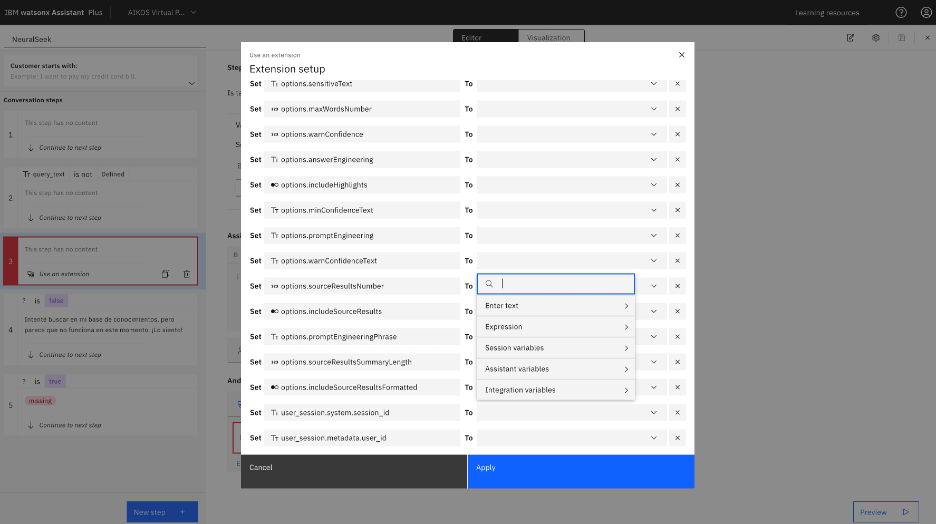
Task: Click the rename edit pencil icon
Action: click(850, 38)
